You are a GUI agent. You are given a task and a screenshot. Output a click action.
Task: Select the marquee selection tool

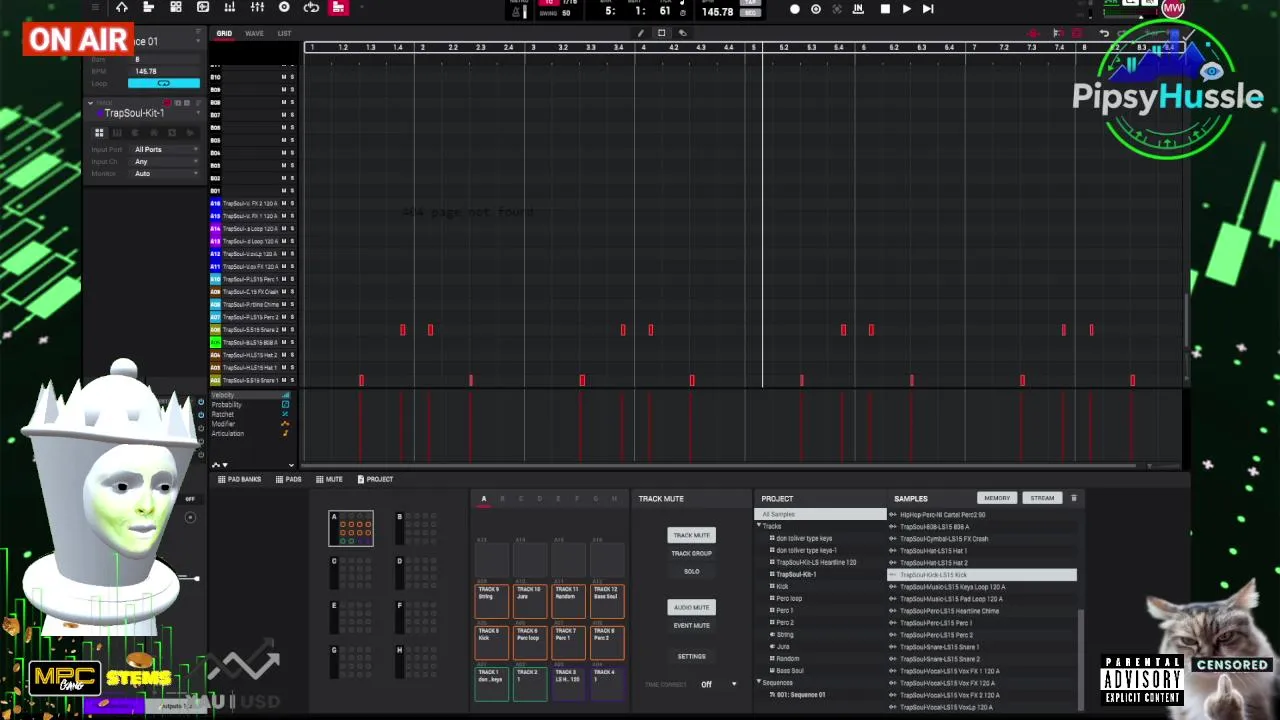tap(661, 33)
